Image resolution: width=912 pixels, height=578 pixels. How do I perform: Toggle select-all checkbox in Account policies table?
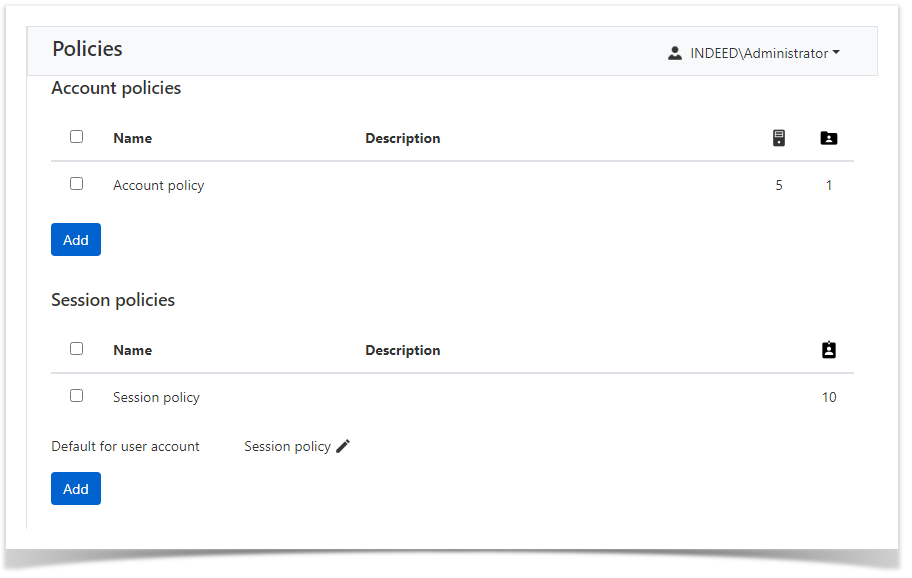click(x=77, y=137)
